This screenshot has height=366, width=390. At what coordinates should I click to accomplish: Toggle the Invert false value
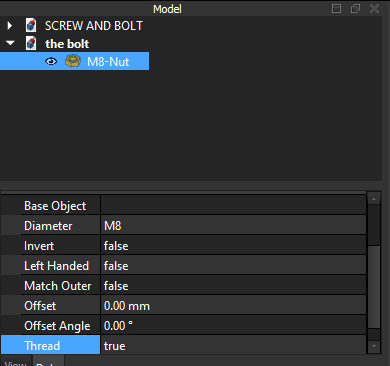pyautogui.click(x=233, y=246)
